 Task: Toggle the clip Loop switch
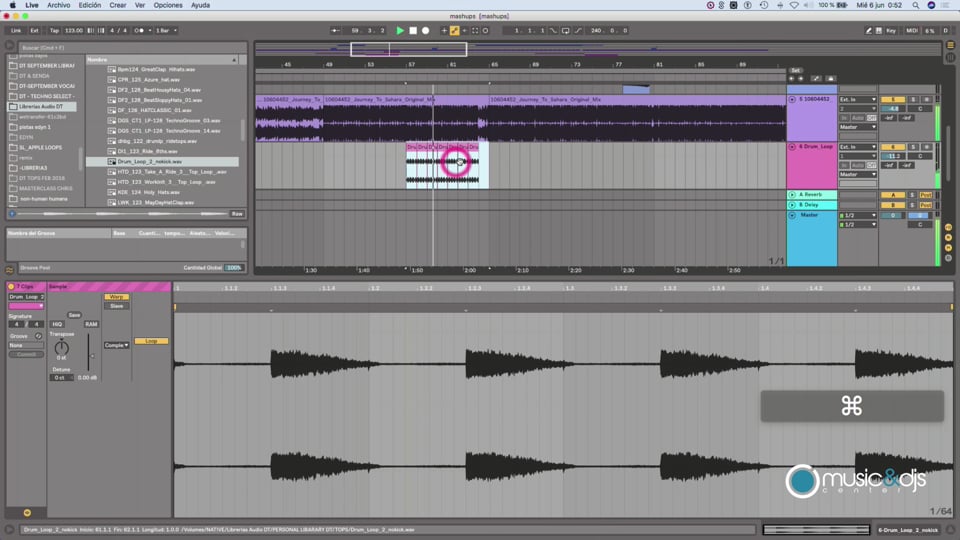click(151, 341)
